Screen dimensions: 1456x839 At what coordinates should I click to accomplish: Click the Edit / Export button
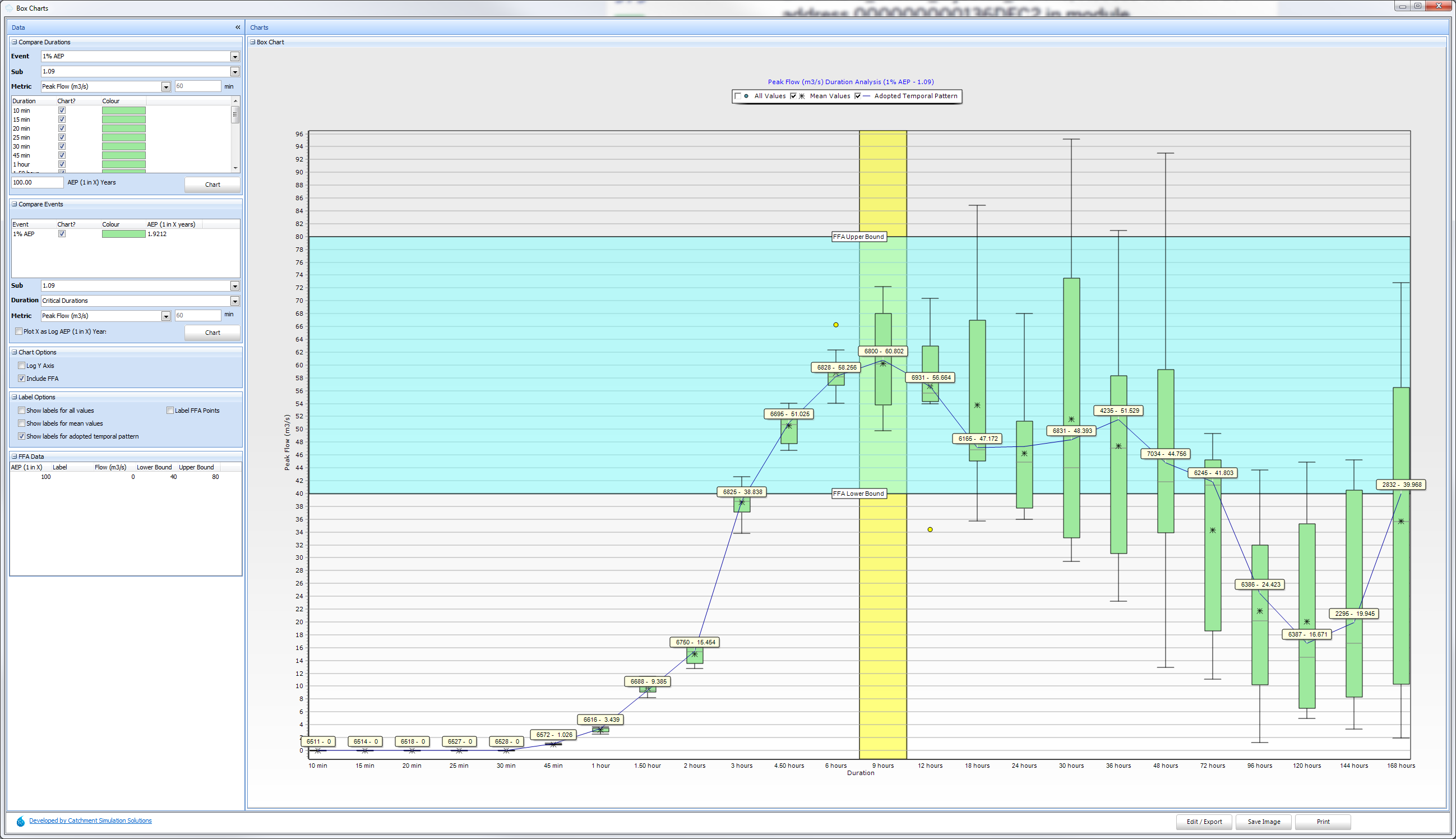1204,822
